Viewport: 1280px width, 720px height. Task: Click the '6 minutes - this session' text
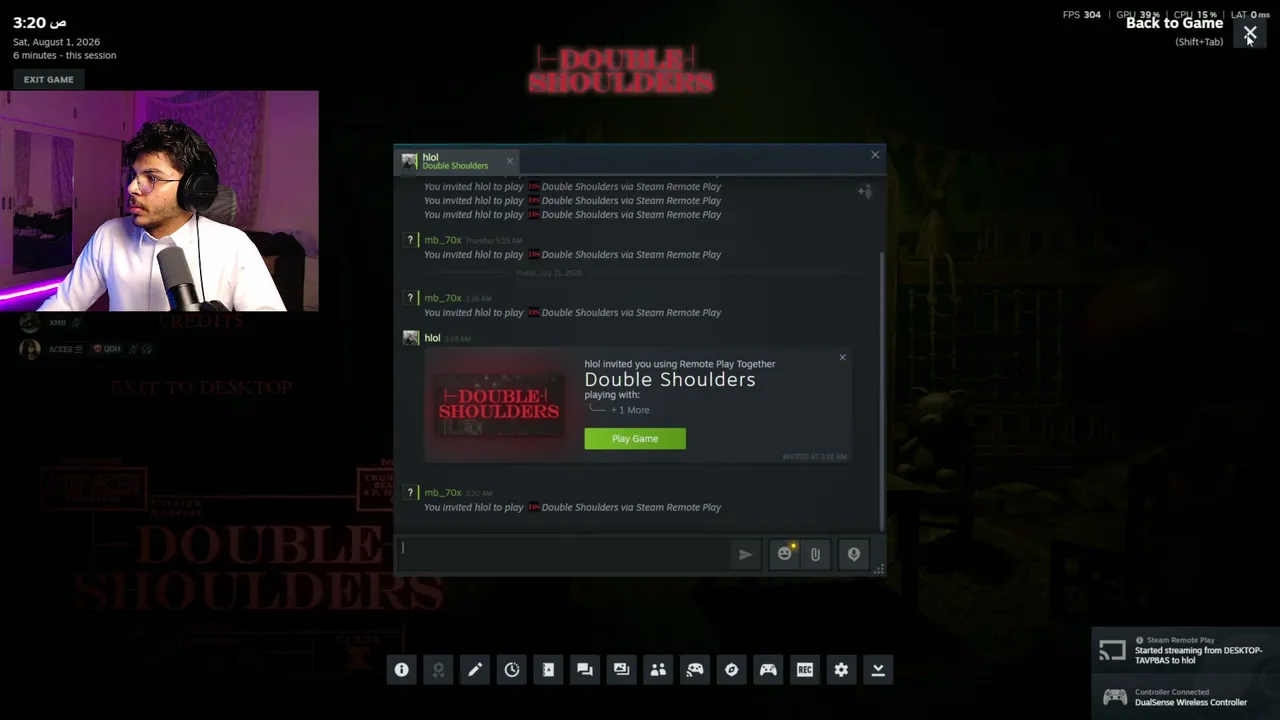point(64,55)
